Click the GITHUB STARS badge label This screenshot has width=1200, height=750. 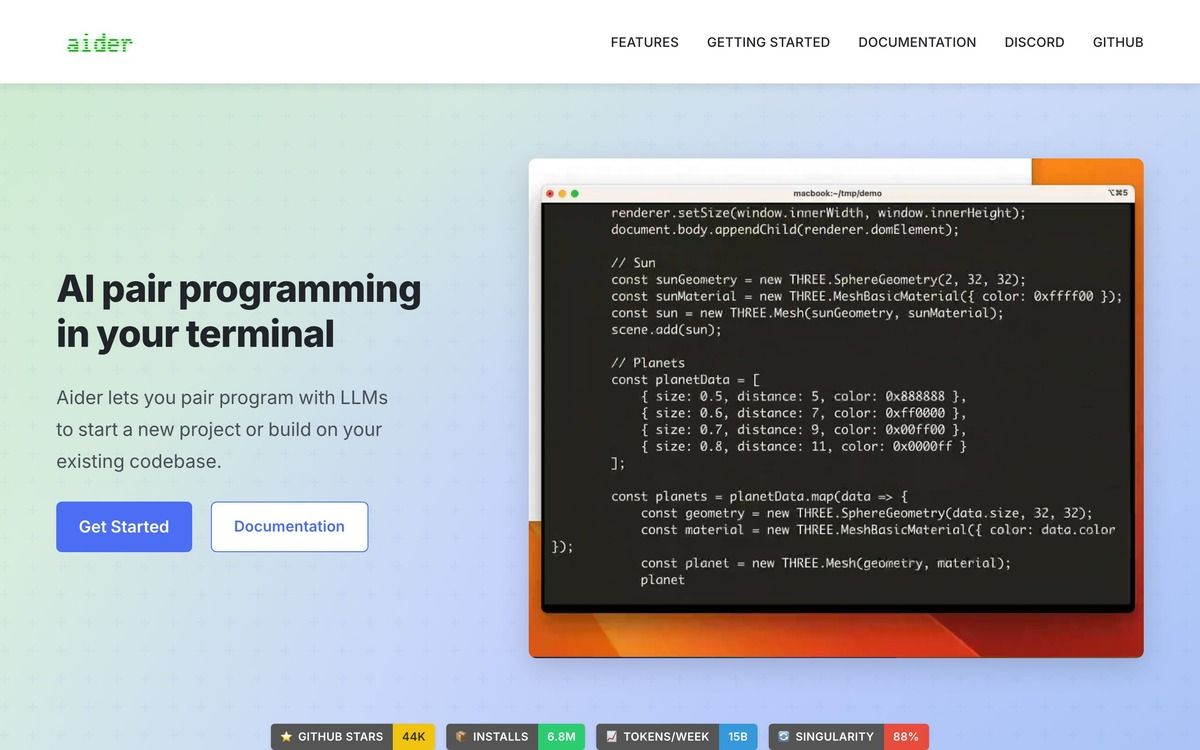click(x=340, y=737)
